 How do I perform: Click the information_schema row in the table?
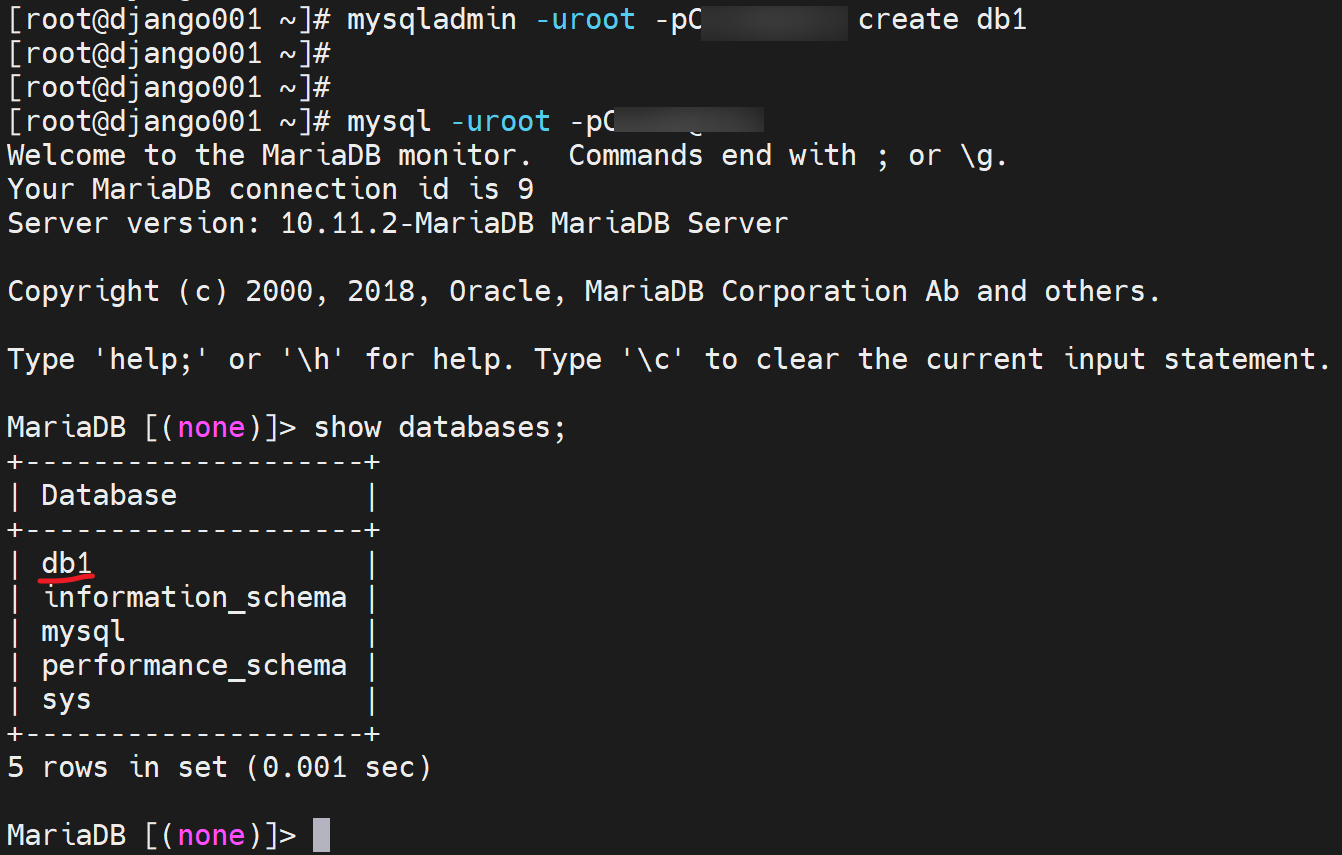click(x=195, y=597)
